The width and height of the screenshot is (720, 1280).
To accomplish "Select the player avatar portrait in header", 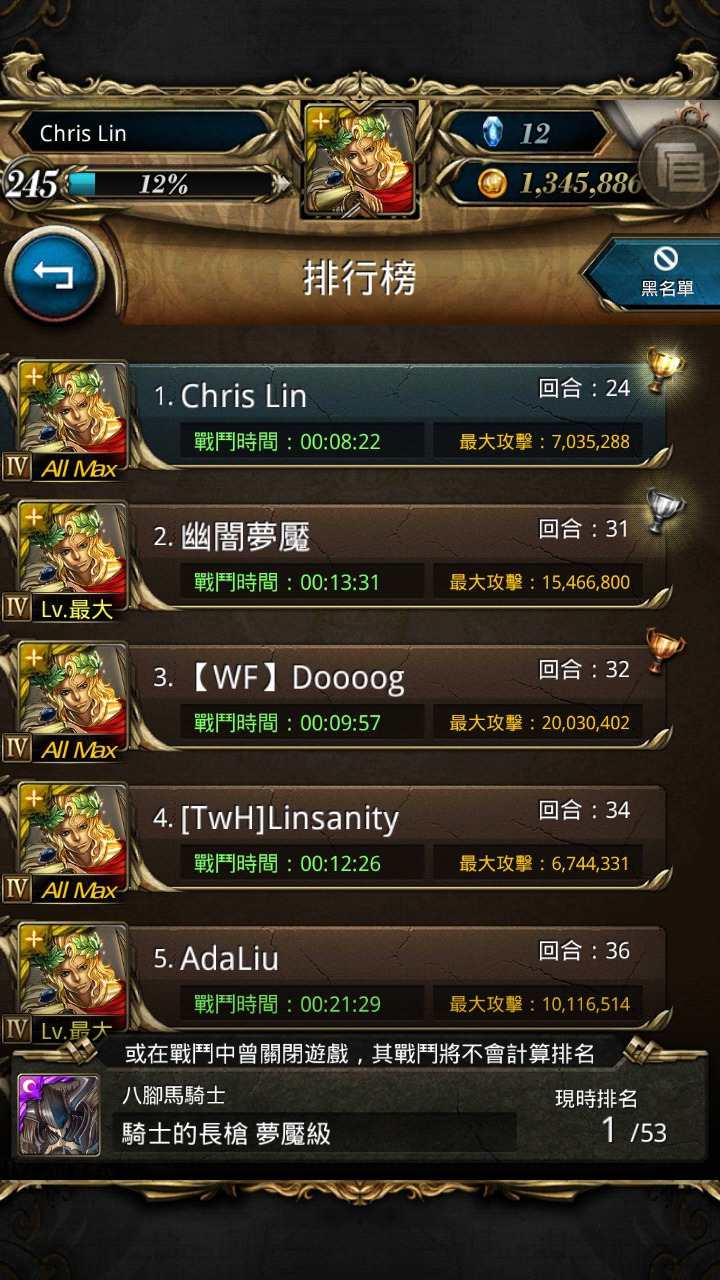I will (x=360, y=160).
